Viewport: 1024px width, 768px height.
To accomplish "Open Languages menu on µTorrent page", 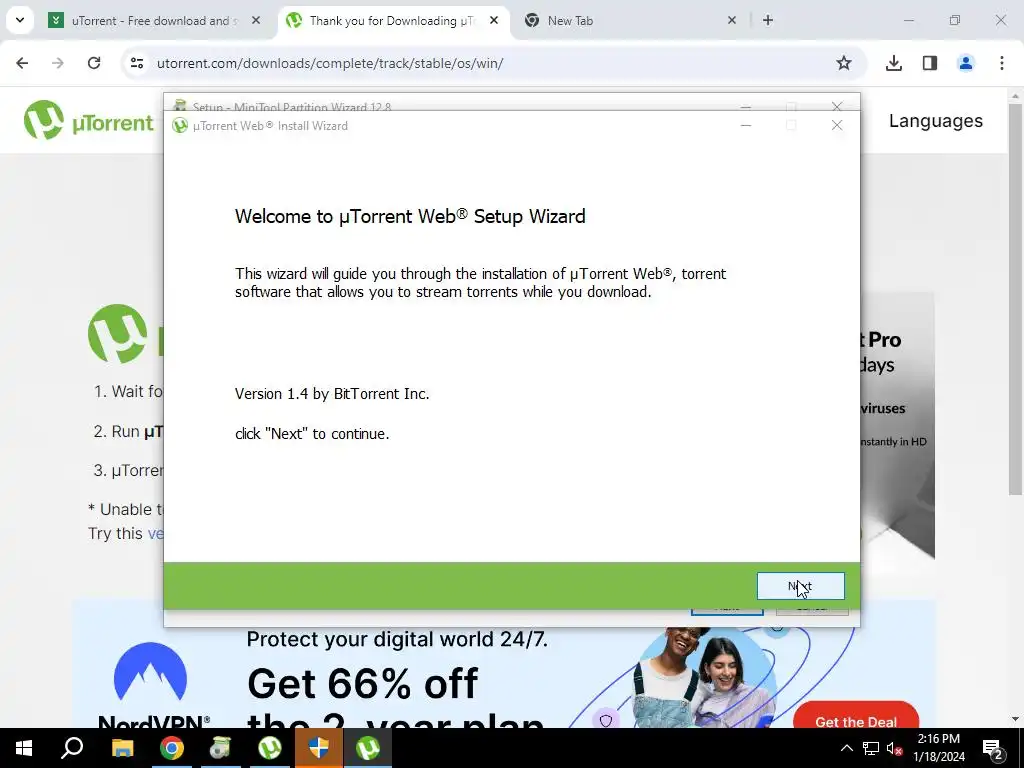I will click(x=935, y=121).
